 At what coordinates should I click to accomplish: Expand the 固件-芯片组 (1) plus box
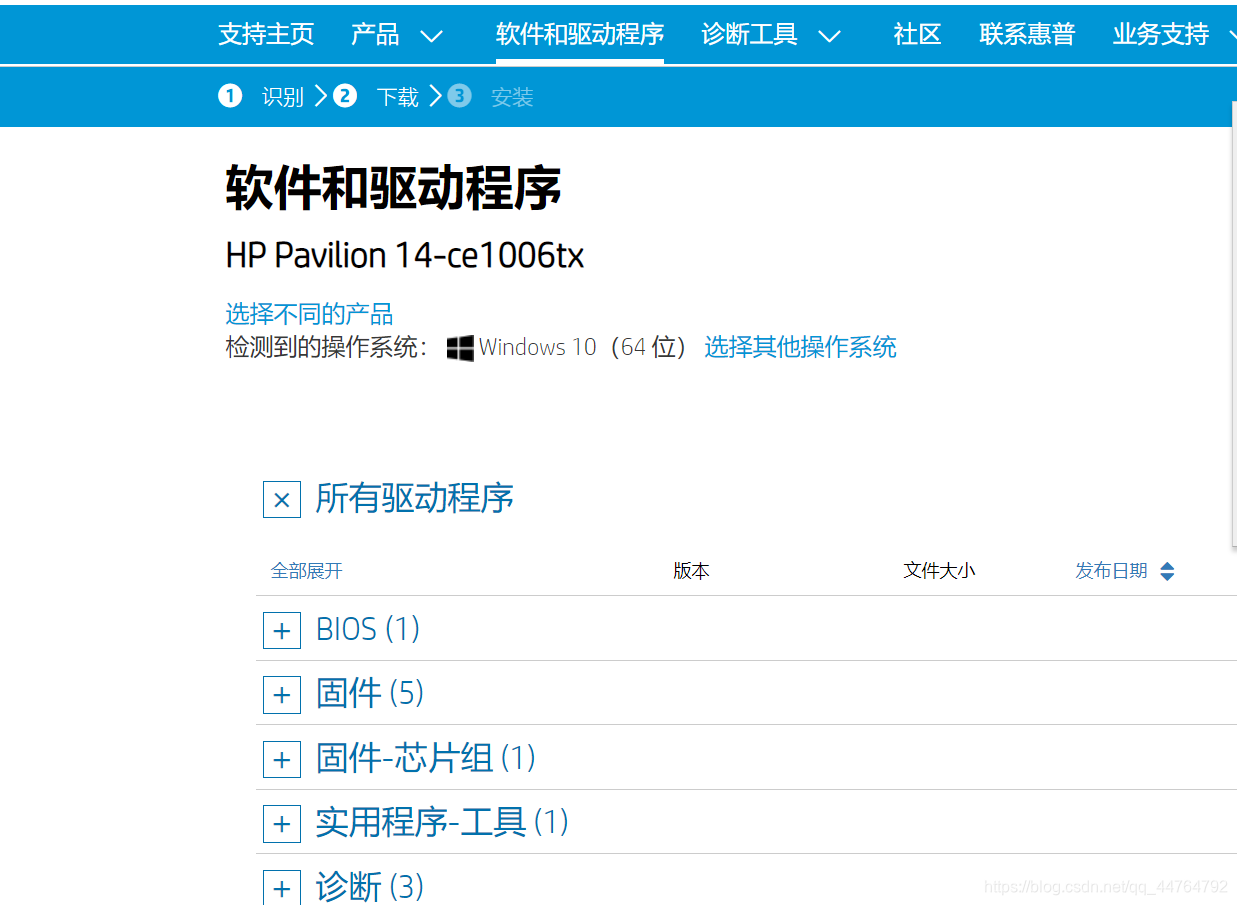[282, 759]
